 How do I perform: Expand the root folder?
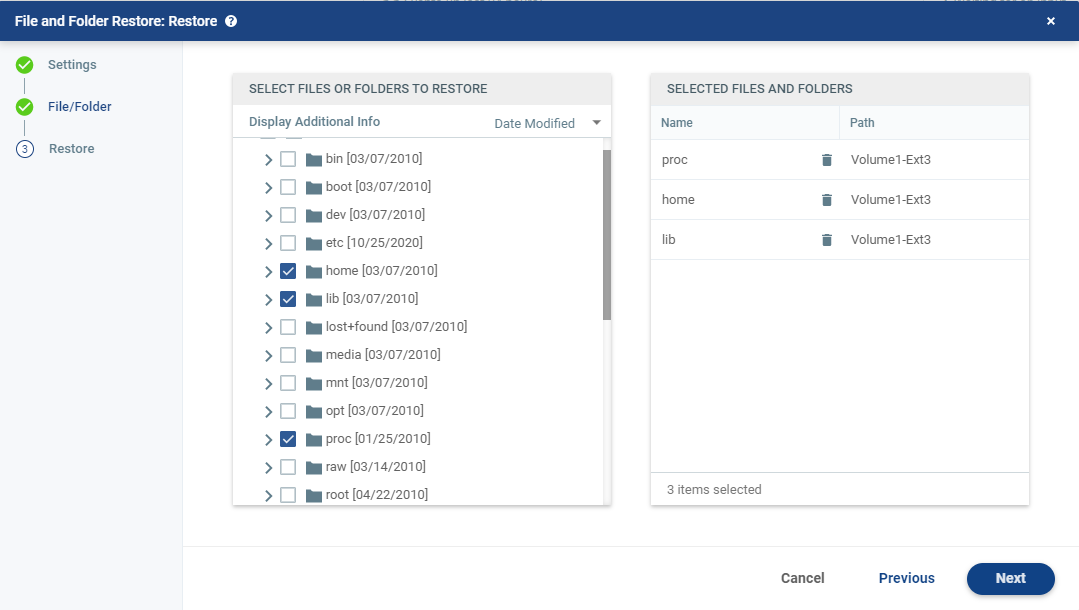tap(268, 496)
